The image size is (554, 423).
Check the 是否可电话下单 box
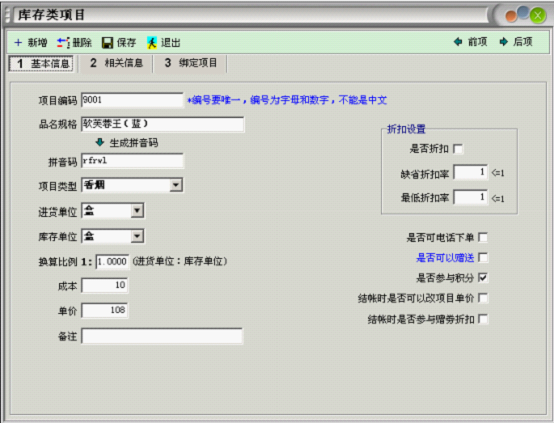click(483, 237)
